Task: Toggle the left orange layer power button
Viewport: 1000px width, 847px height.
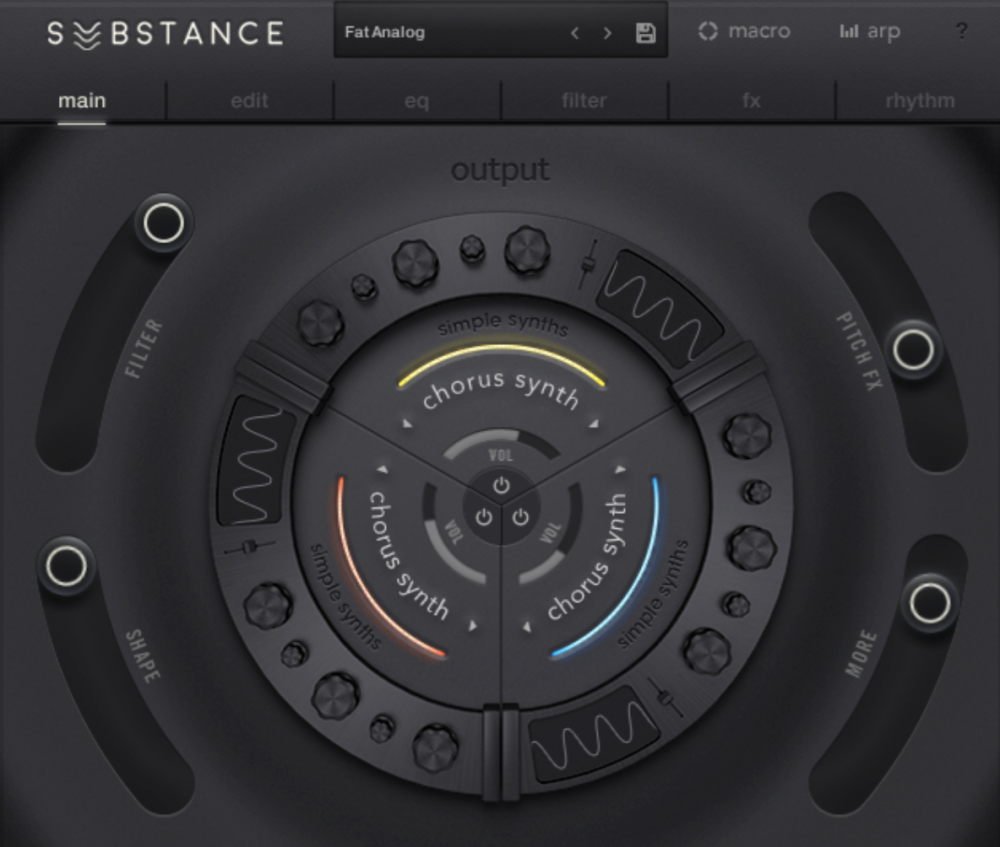Action: tap(483, 517)
